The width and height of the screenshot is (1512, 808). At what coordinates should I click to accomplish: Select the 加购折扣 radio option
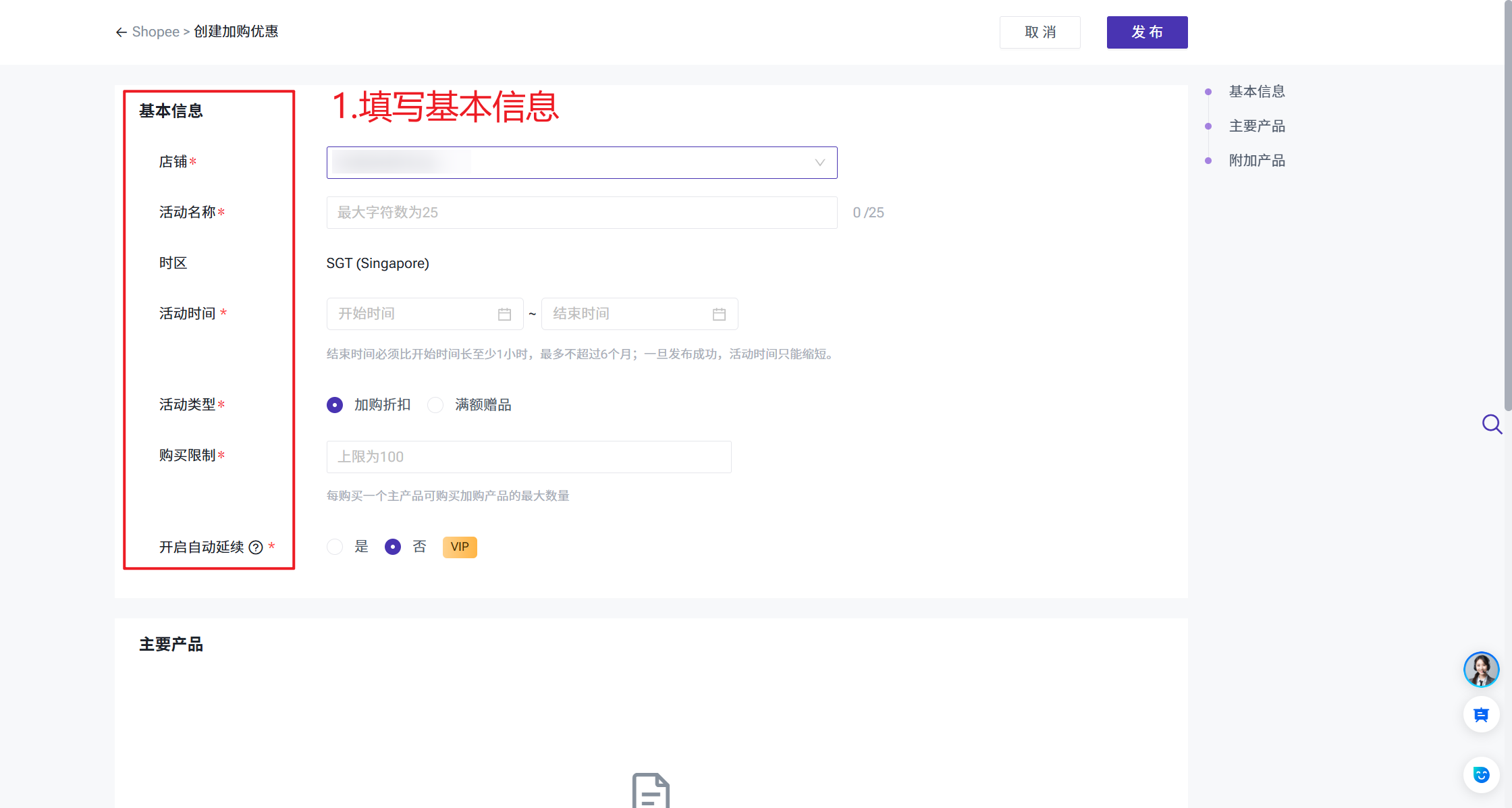point(335,405)
